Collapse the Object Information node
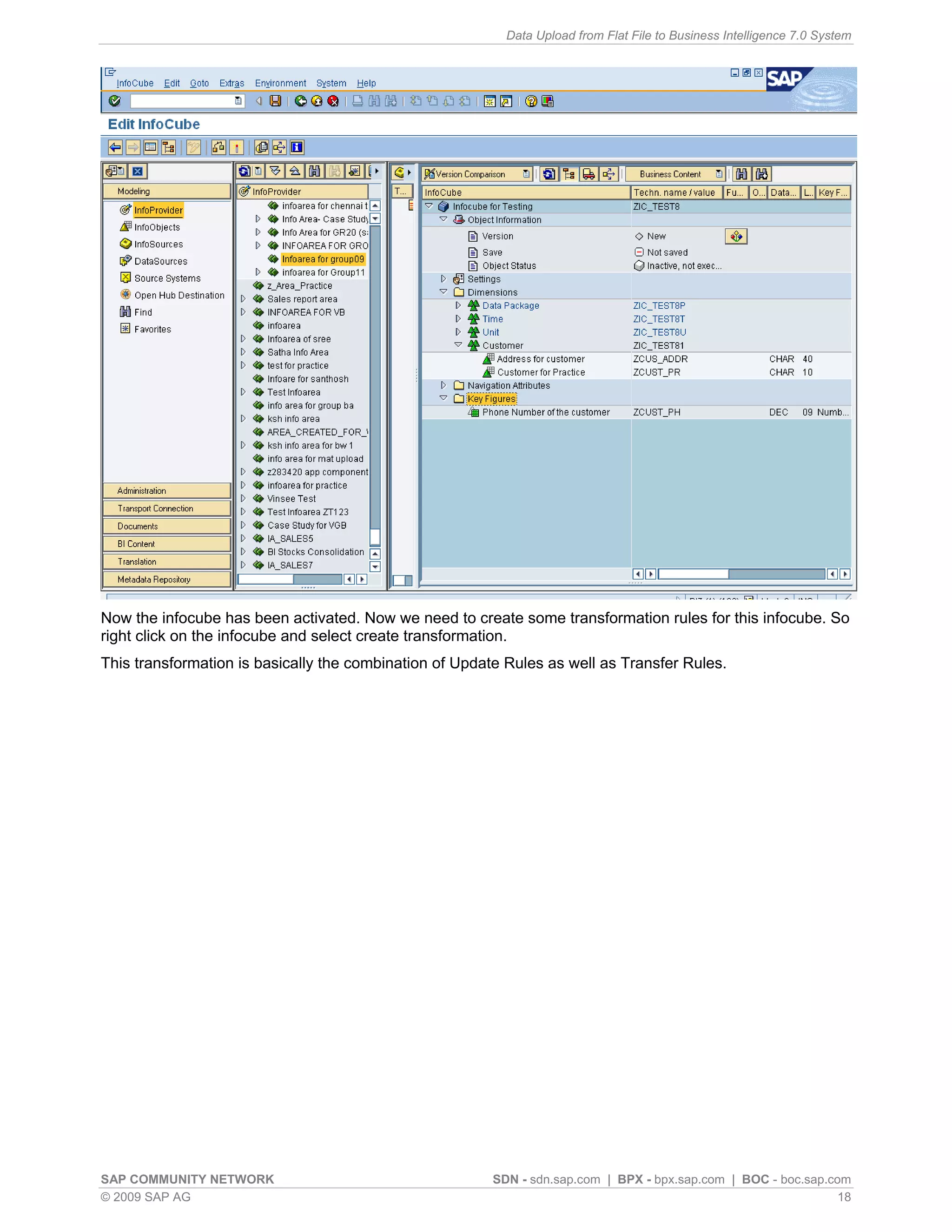 443,219
